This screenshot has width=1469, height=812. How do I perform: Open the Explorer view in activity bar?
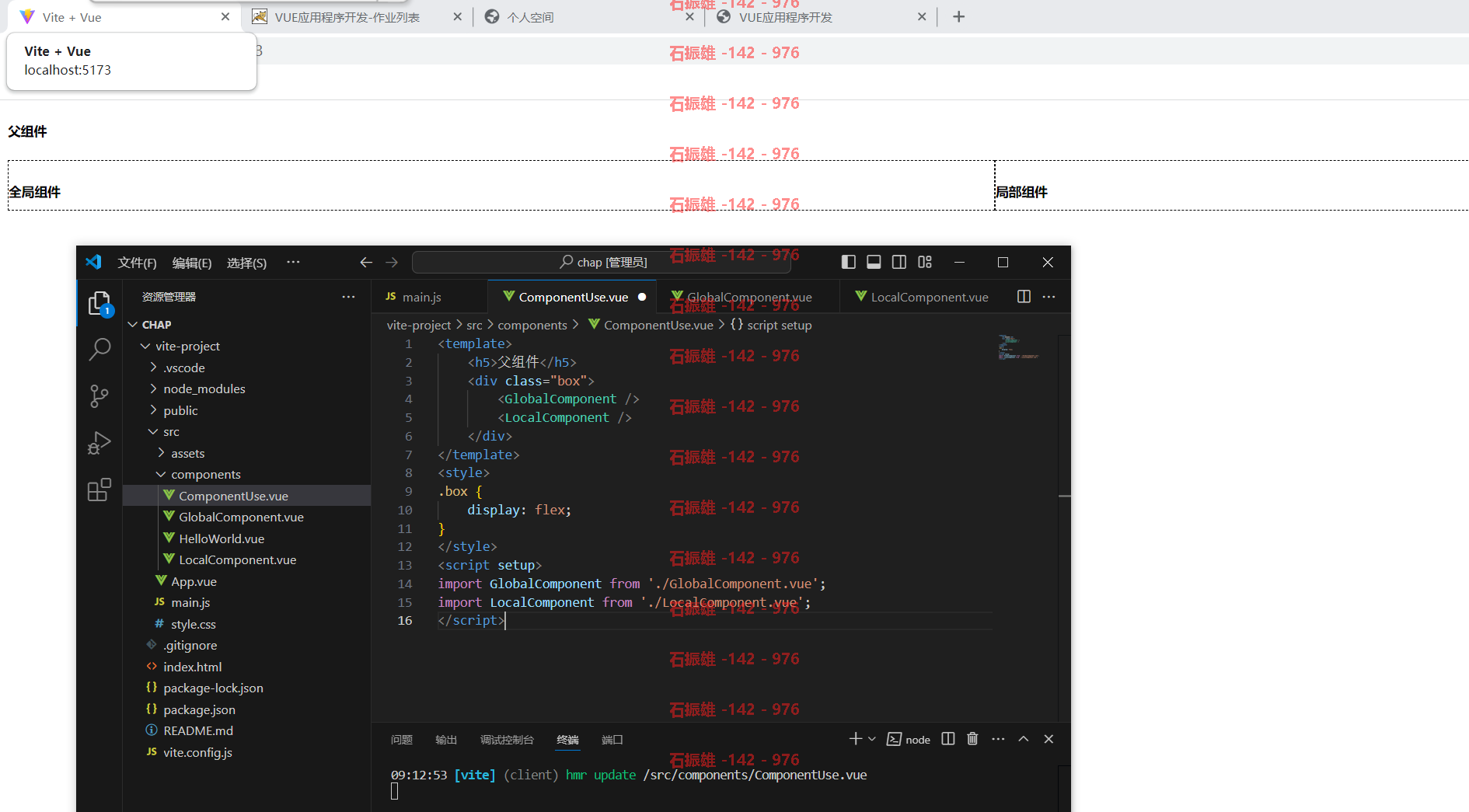[x=99, y=303]
